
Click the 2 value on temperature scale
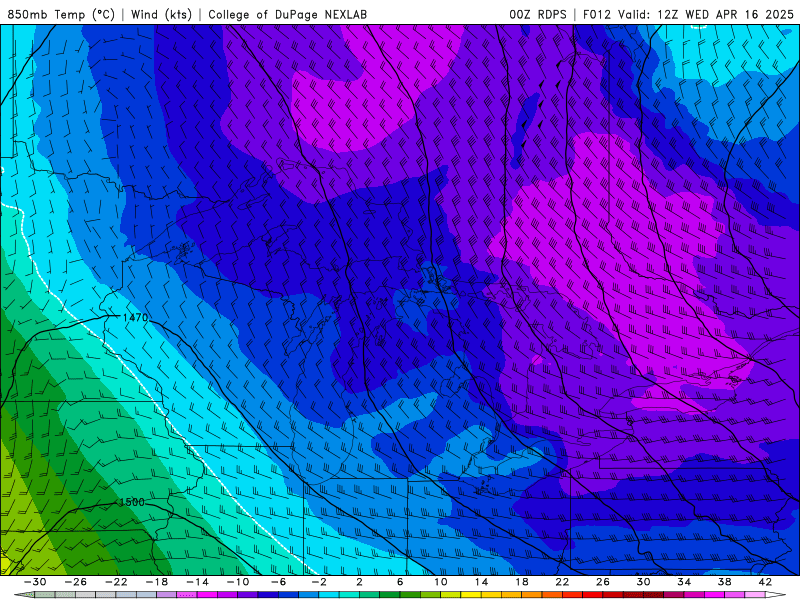[359, 582]
